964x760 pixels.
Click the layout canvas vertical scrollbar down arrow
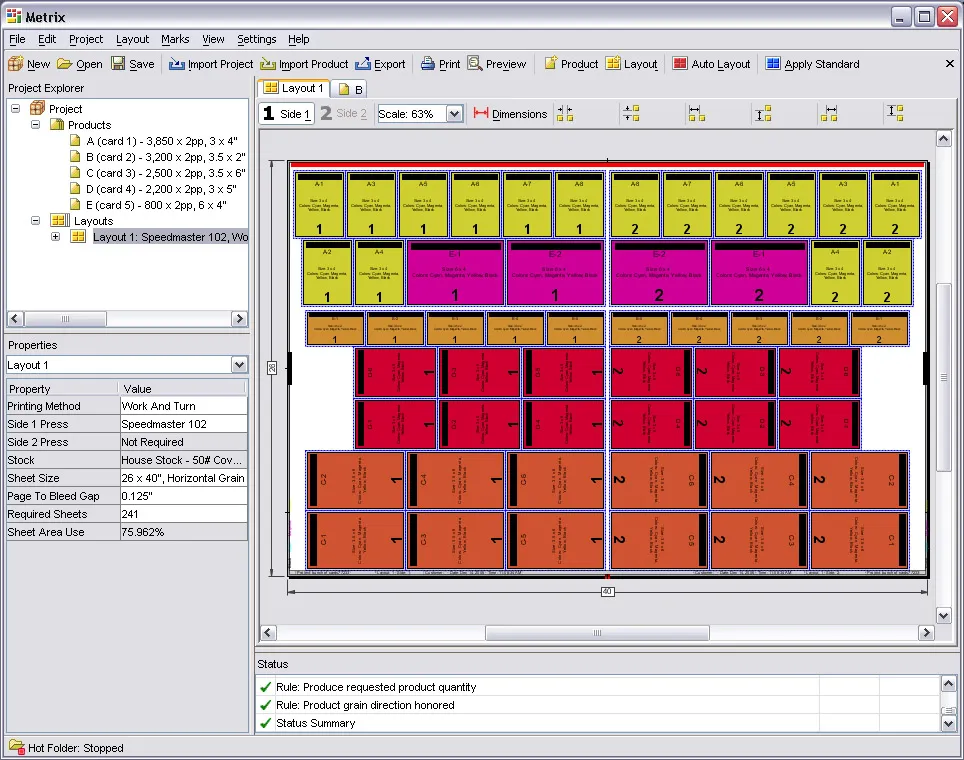(x=943, y=615)
